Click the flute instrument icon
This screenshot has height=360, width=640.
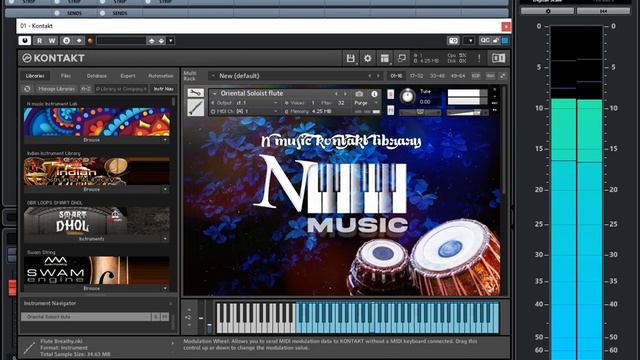(x=196, y=108)
